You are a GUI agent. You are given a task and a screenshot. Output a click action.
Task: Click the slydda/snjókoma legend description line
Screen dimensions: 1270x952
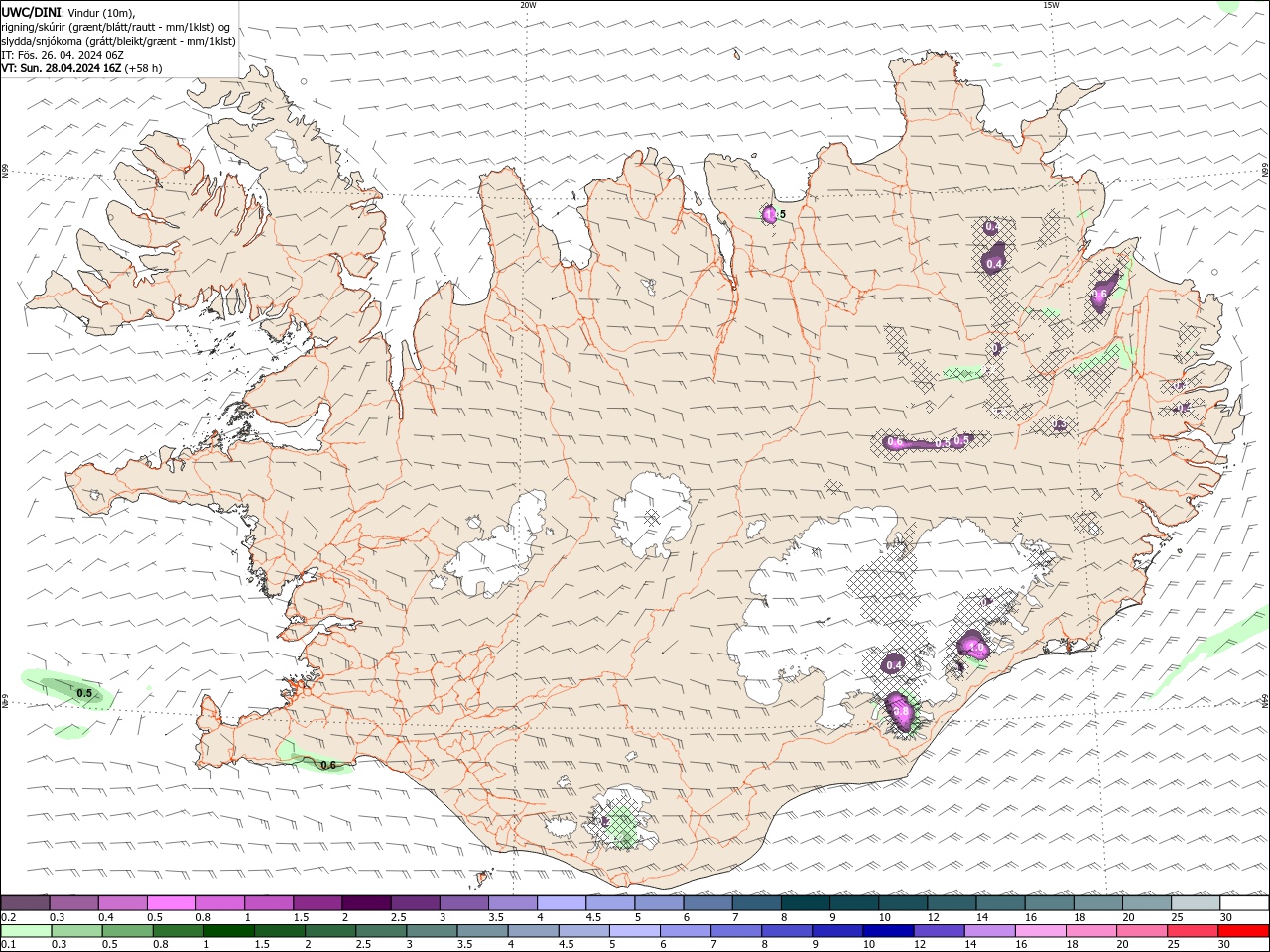pyautogui.click(x=118, y=41)
